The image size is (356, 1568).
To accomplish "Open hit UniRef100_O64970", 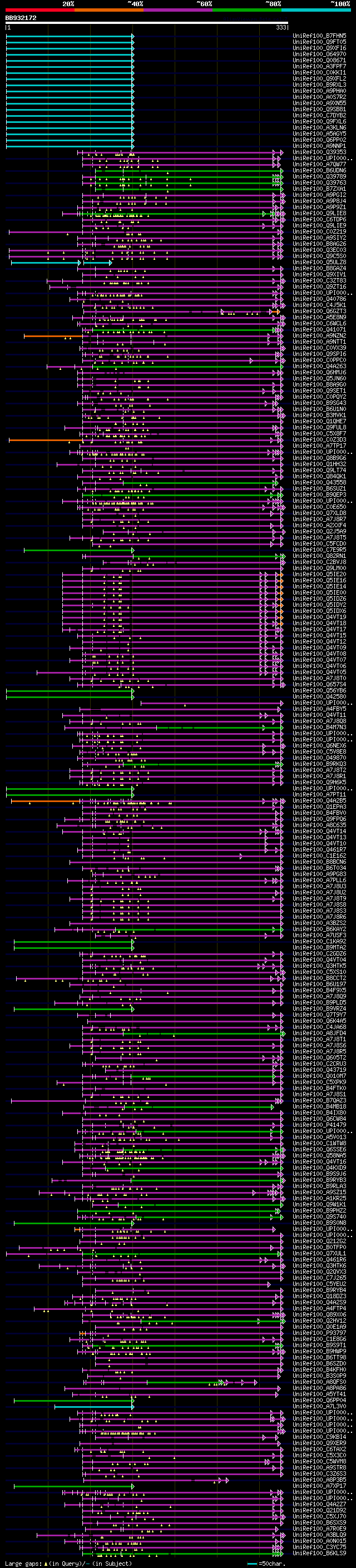I will click(x=319, y=54).
